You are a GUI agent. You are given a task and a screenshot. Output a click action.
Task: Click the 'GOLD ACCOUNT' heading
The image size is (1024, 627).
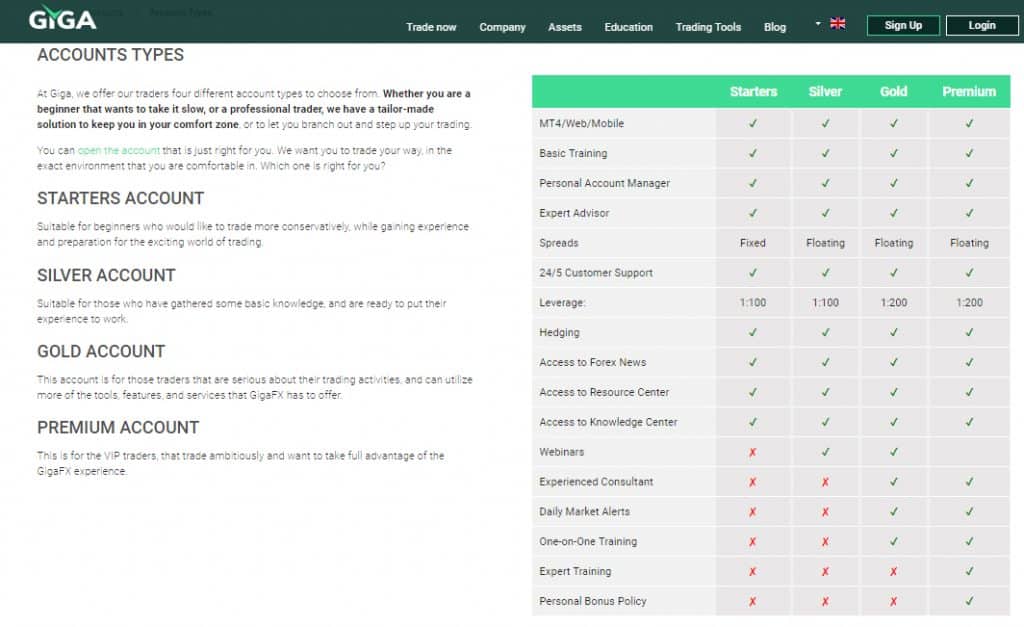[101, 351]
